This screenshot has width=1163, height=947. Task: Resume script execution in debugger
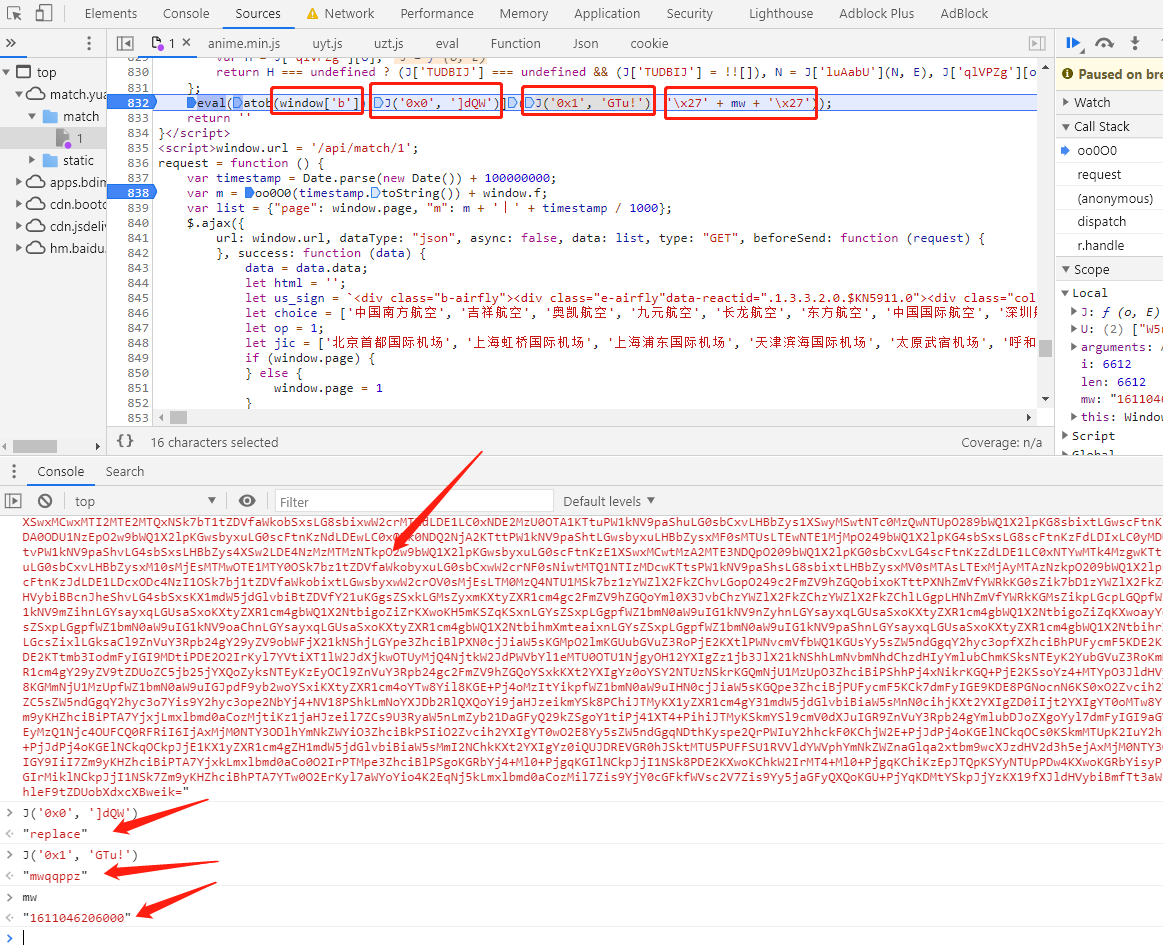tap(1074, 43)
